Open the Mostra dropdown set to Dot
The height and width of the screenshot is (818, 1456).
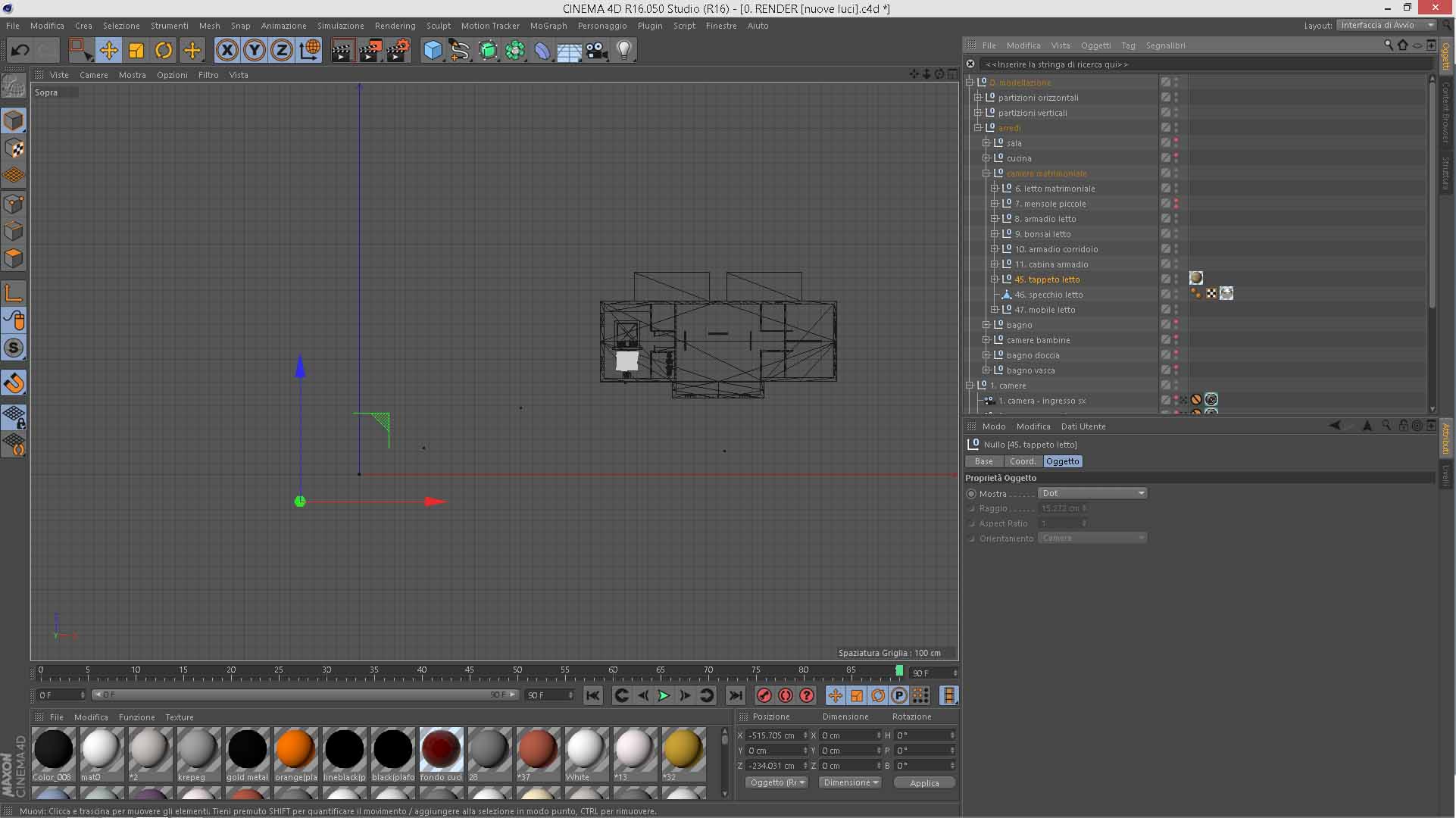[1092, 493]
